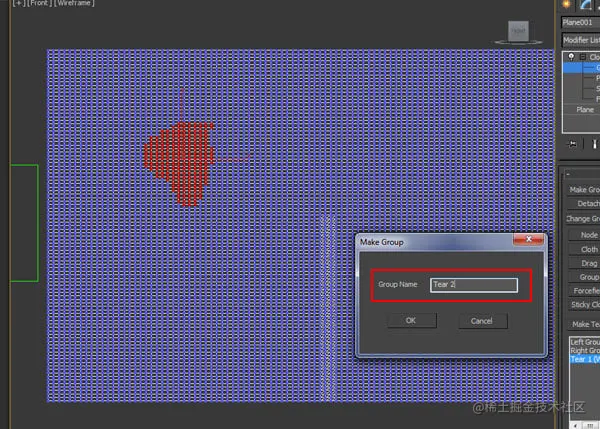Click the group list horizontal scrollbar thumb
The image size is (600, 429).
[x=591, y=426]
